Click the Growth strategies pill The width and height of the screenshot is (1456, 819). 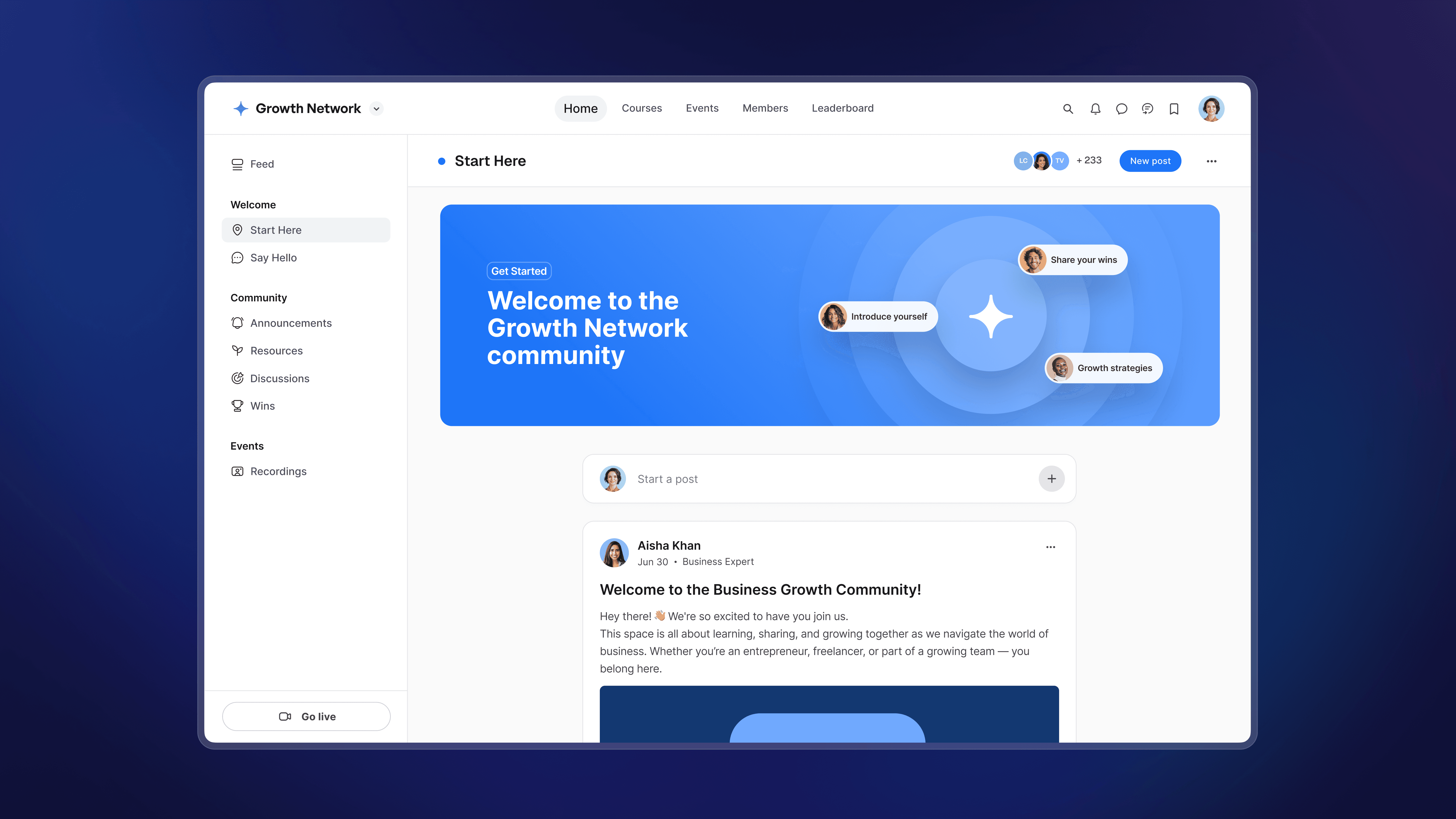pos(1103,368)
